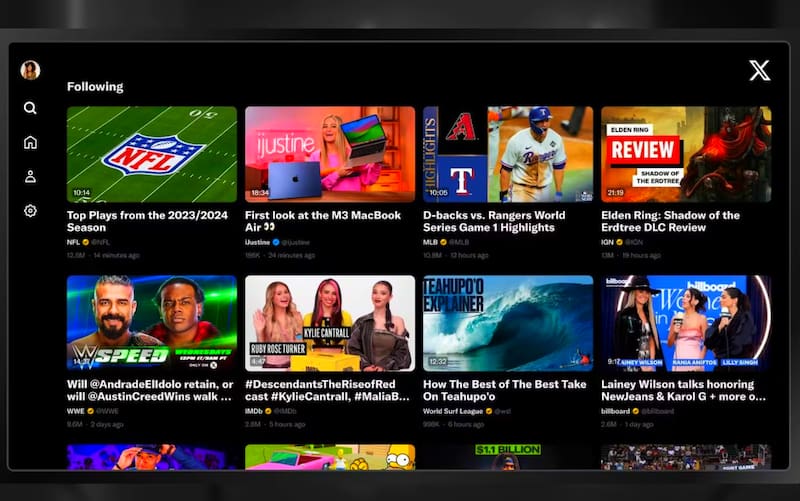Open The Simpsons thumbnail in bottom row
The image size is (800, 501).
(329, 457)
